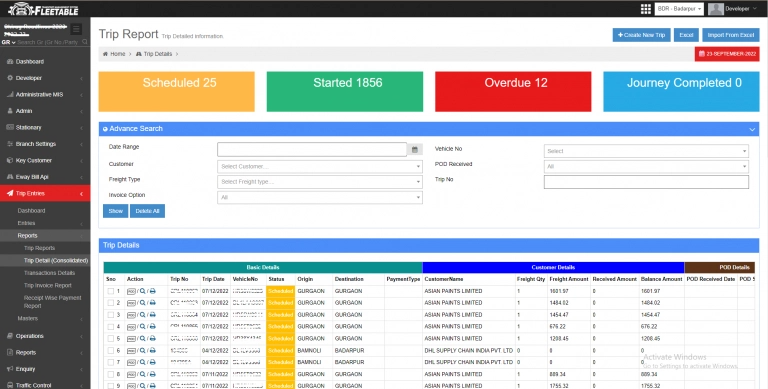Tick the checkbox for row 7
This screenshot has width=768, height=389.
111,362
